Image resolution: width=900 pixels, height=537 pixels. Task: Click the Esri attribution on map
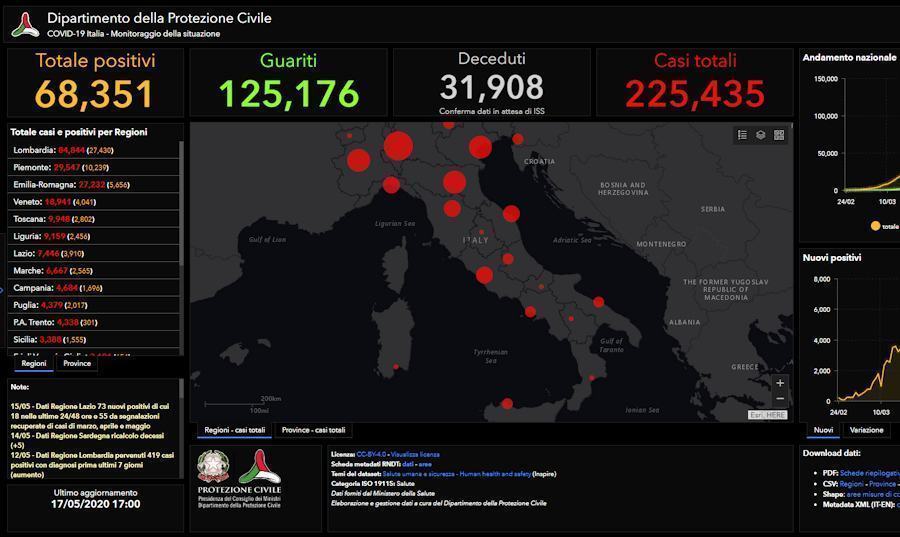click(768, 415)
